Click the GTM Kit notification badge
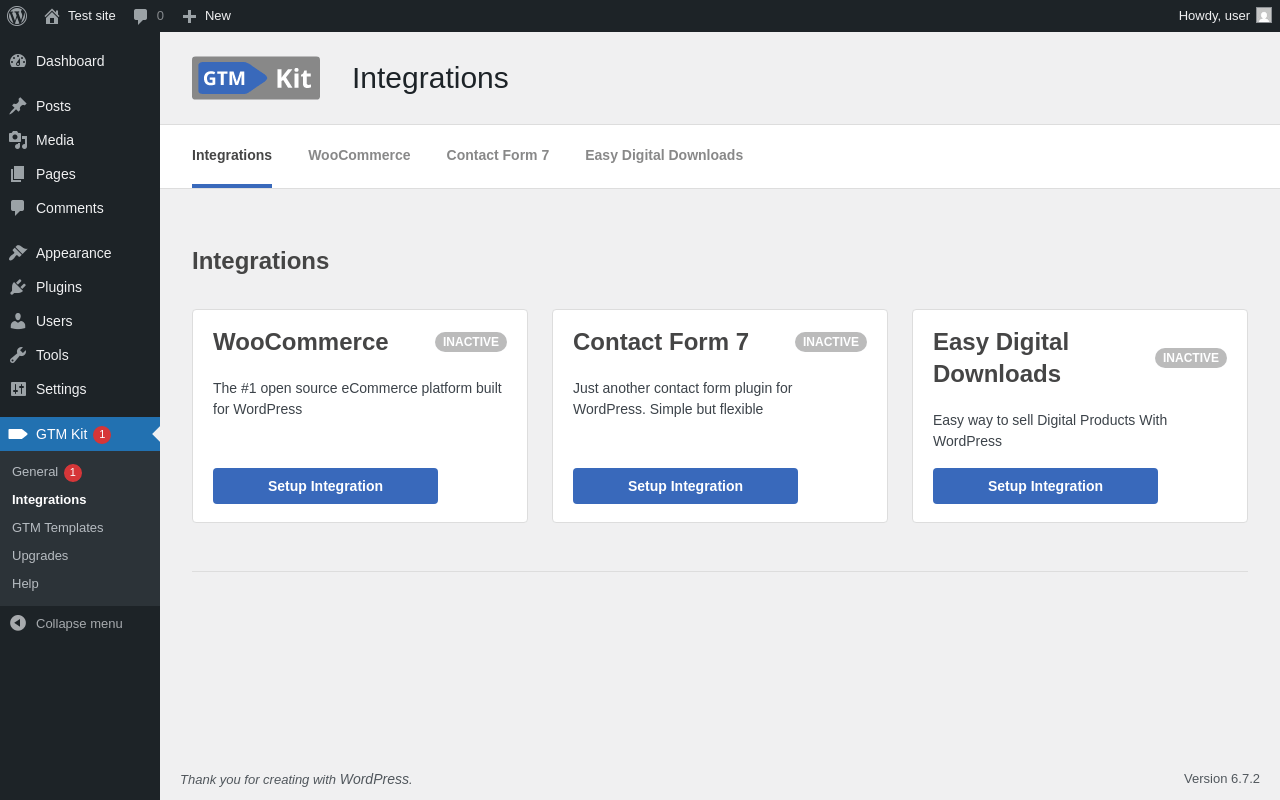 pos(102,435)
